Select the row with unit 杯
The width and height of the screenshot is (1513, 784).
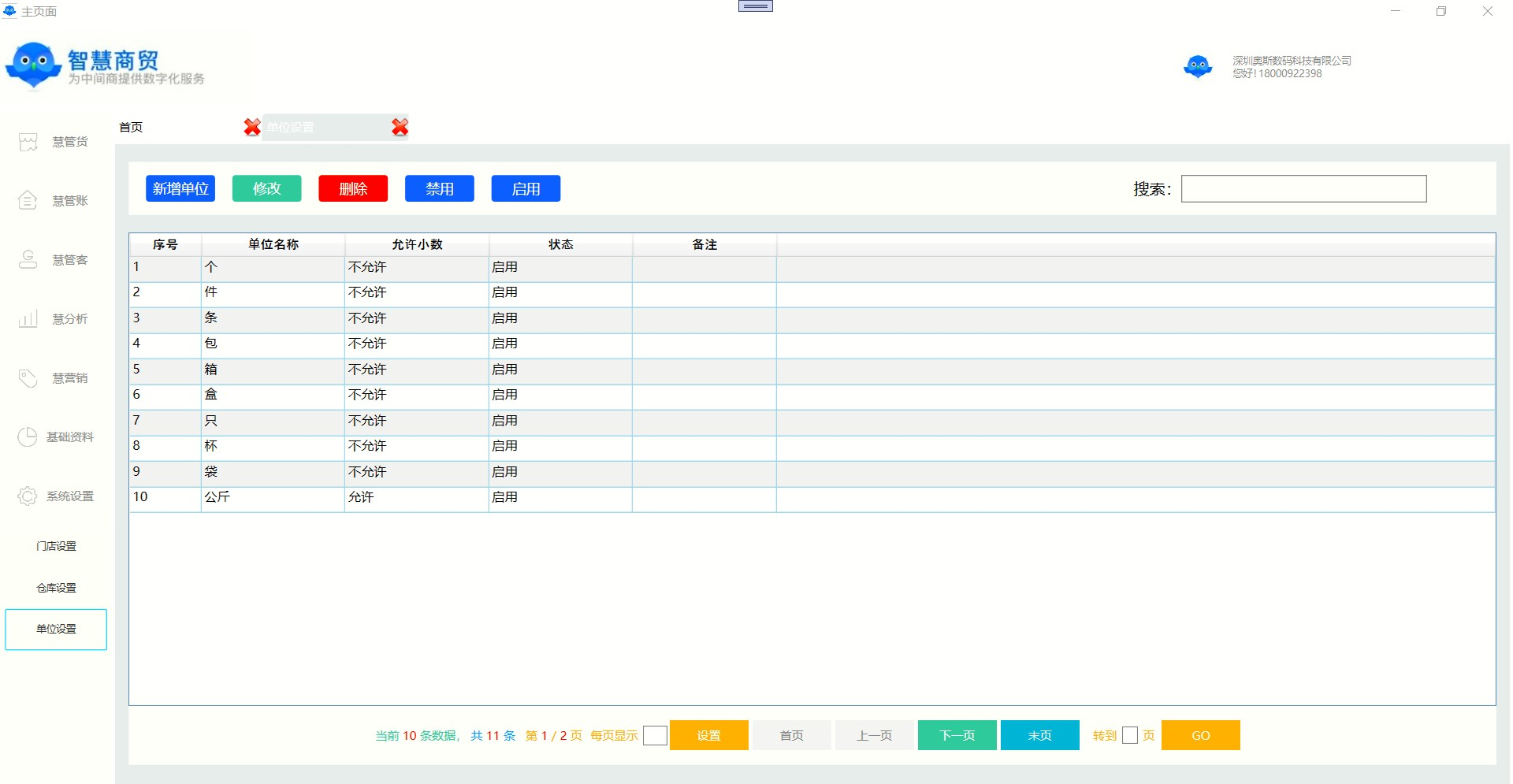click(812, 448)
